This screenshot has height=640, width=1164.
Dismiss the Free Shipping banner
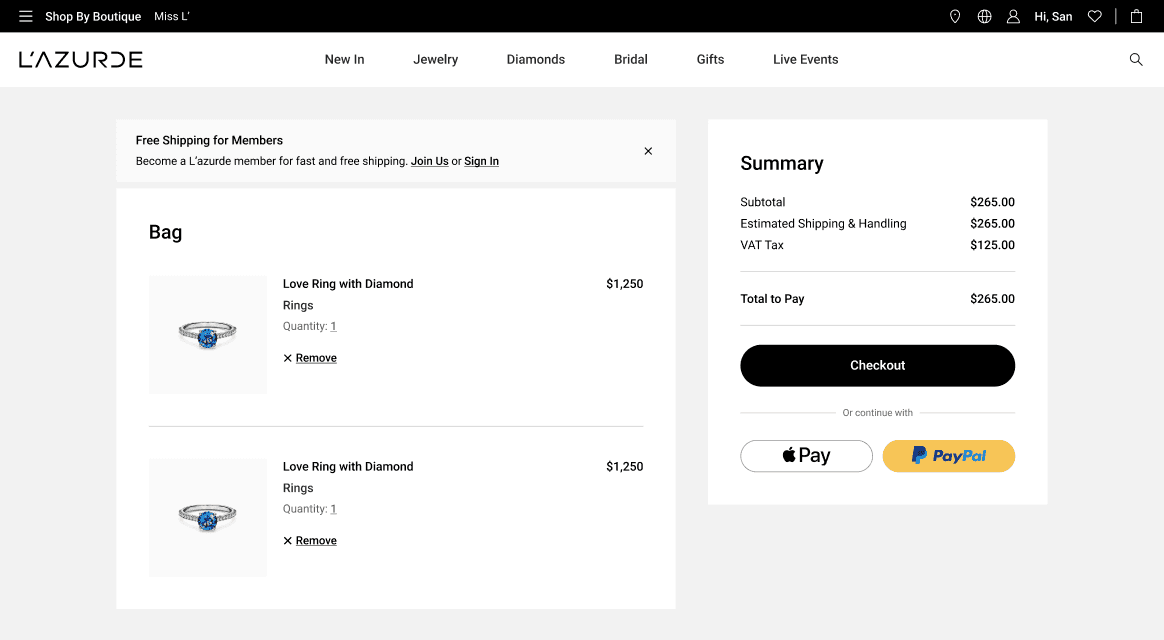click(648, 151)
